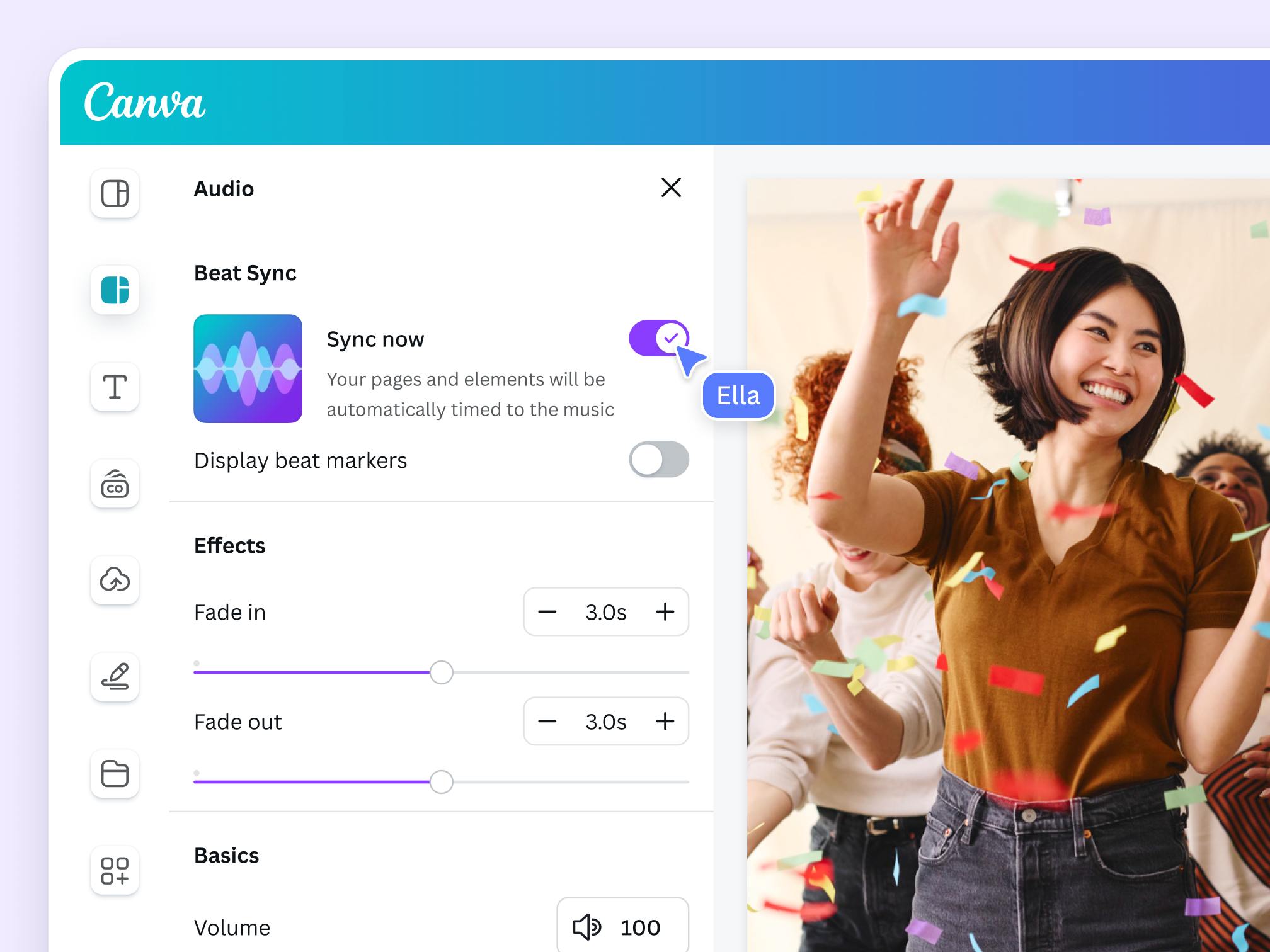Open the Brand hub sidebar icon
The image size is (1270, 952).
115,484
